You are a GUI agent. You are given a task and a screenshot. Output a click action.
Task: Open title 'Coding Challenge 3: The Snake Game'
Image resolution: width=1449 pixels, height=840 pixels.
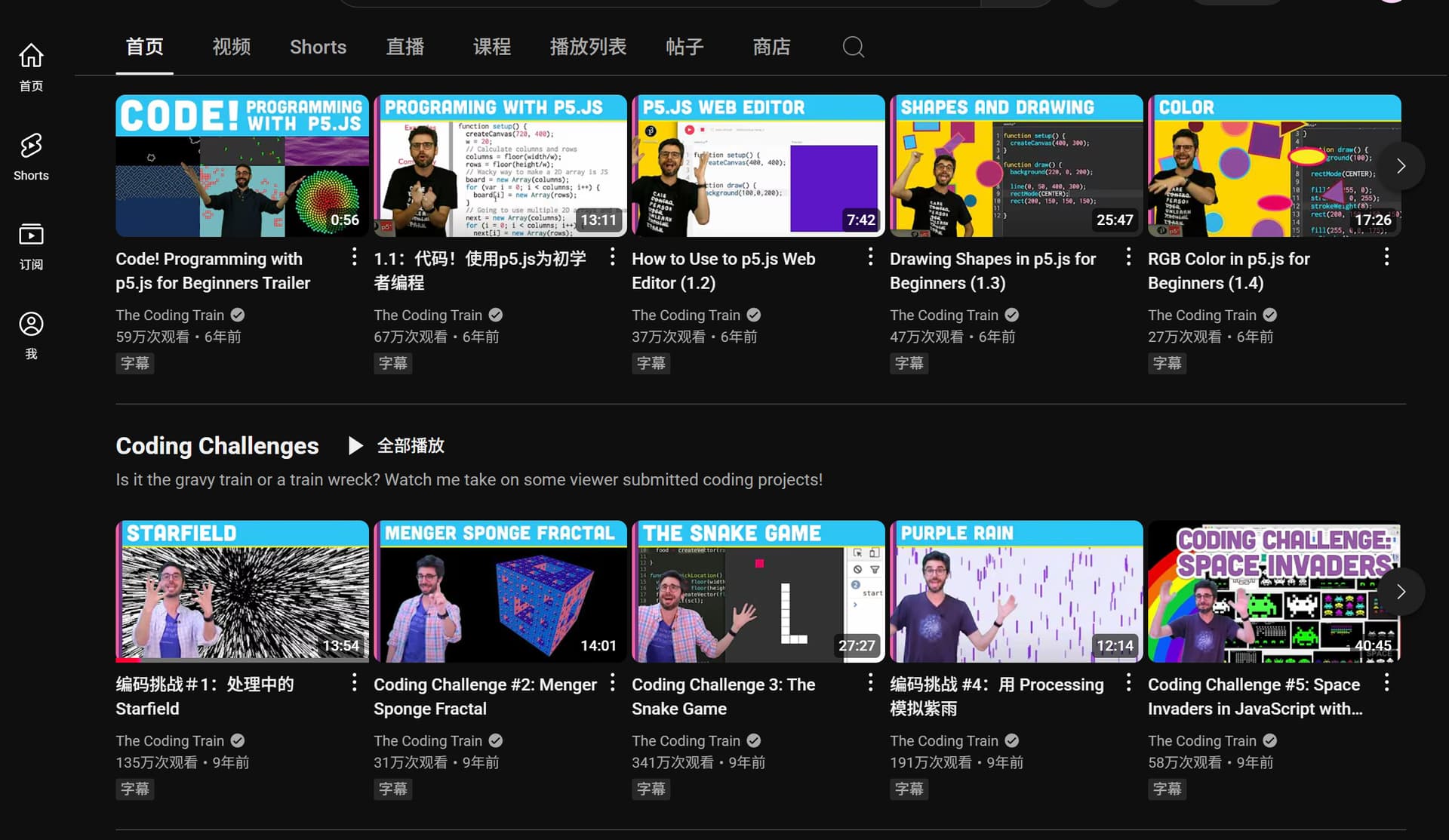pos(723,697)
